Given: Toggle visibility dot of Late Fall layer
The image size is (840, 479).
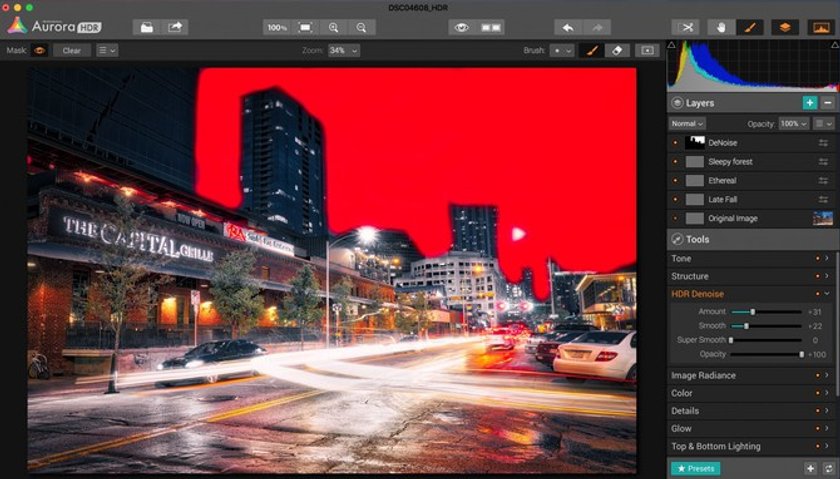Looking at the screenshot, I should coord(675,200).
